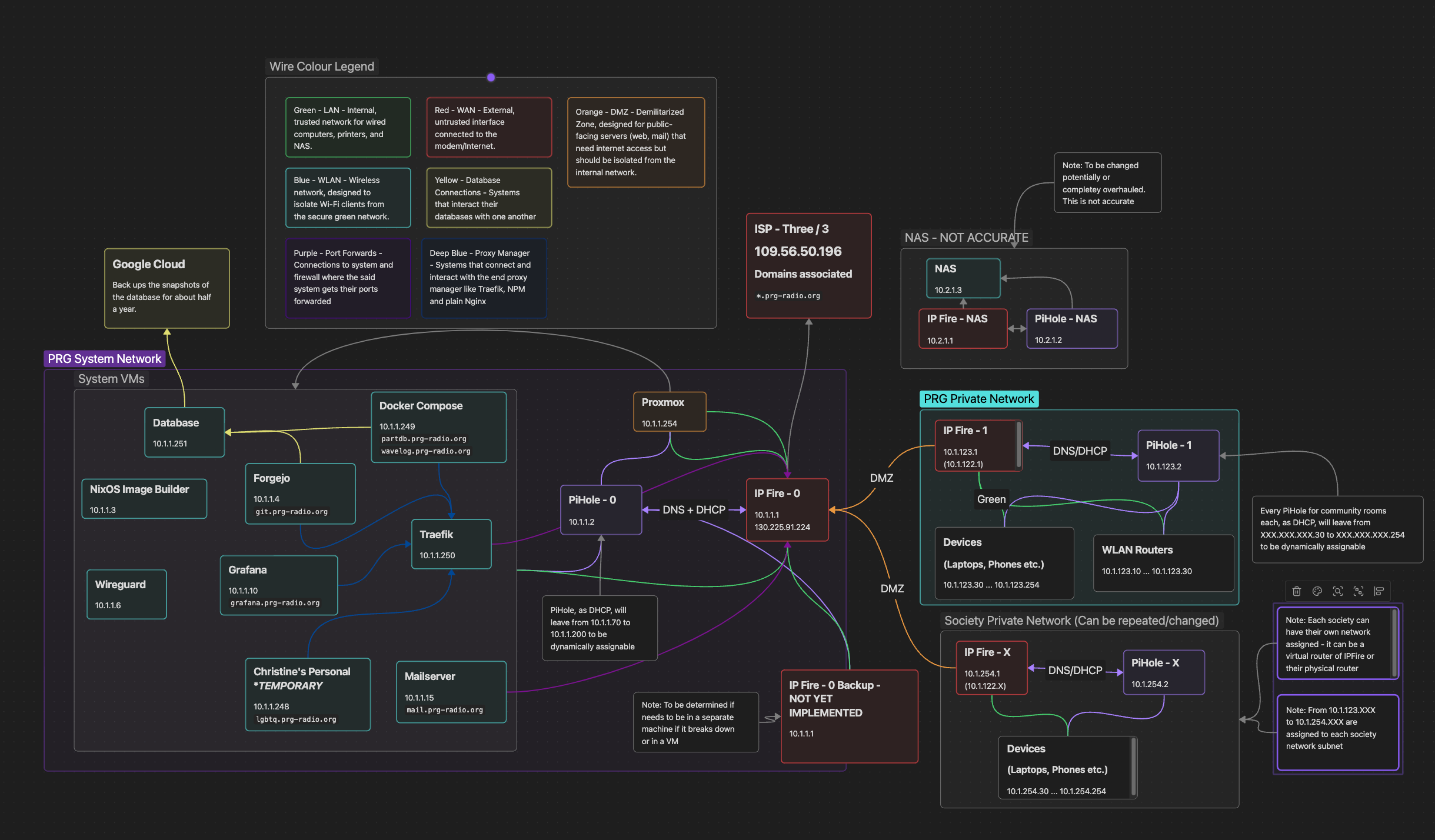
Task: Open the set color palette icon
Action: pos(1317,591)
